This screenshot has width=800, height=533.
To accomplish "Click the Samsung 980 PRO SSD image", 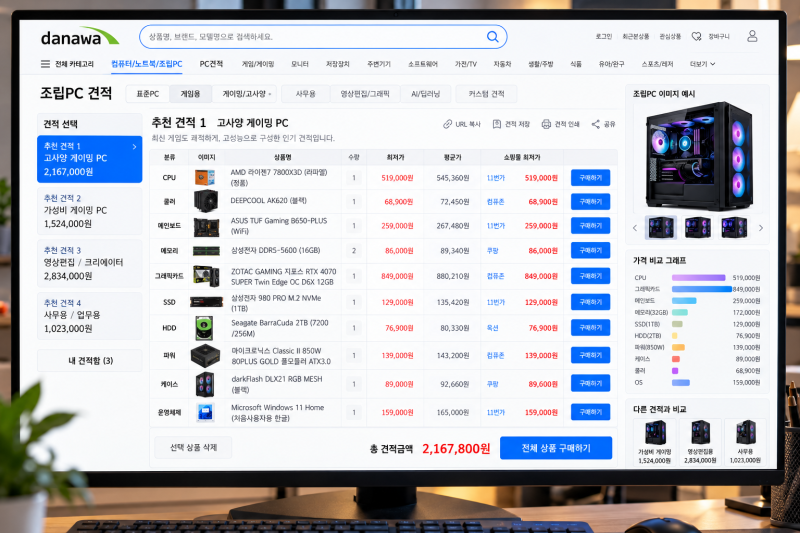I will click(206, 302).
